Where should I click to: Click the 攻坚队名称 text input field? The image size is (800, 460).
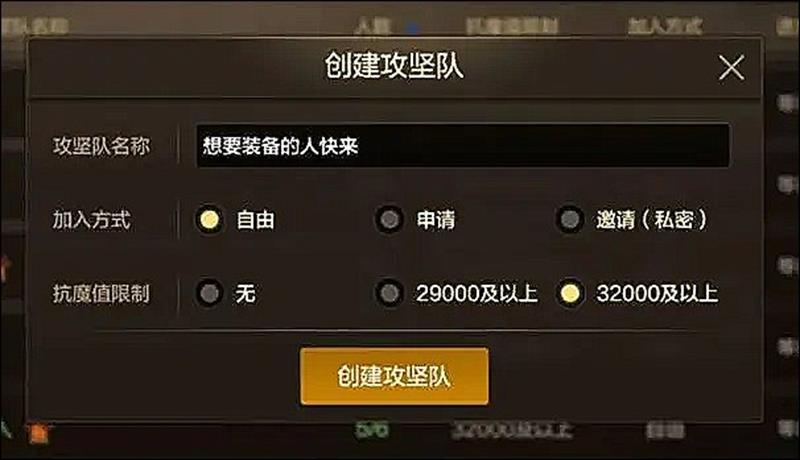(x=463, y=146)
